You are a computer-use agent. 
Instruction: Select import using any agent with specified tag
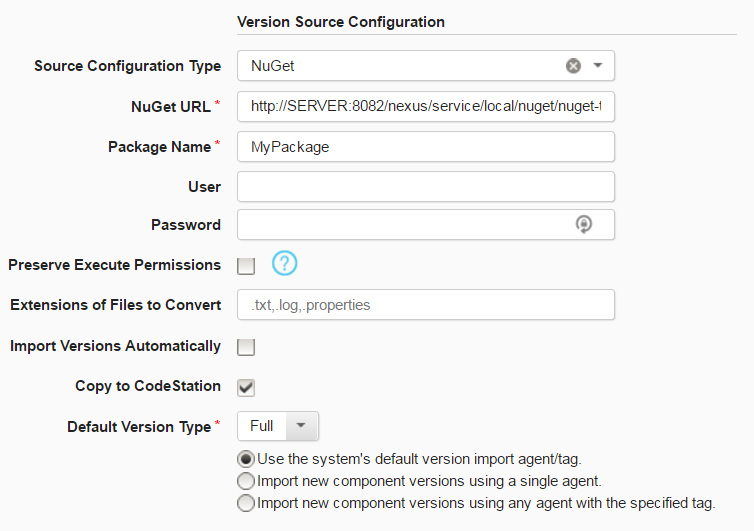point(245,503)
